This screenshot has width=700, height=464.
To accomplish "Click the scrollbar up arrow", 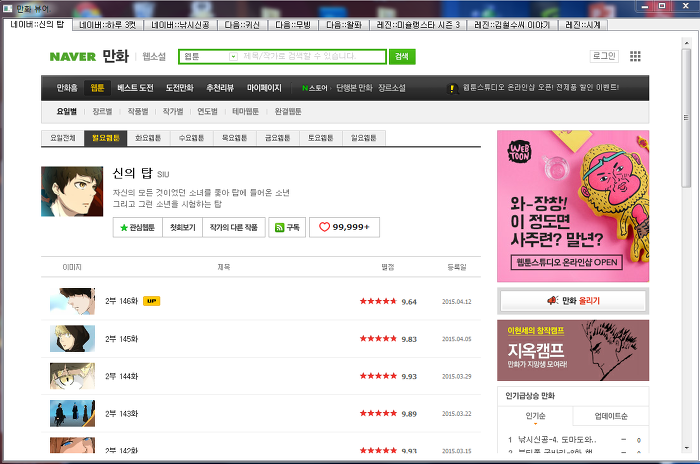I will pyautogui.click(x=686, y=43).
